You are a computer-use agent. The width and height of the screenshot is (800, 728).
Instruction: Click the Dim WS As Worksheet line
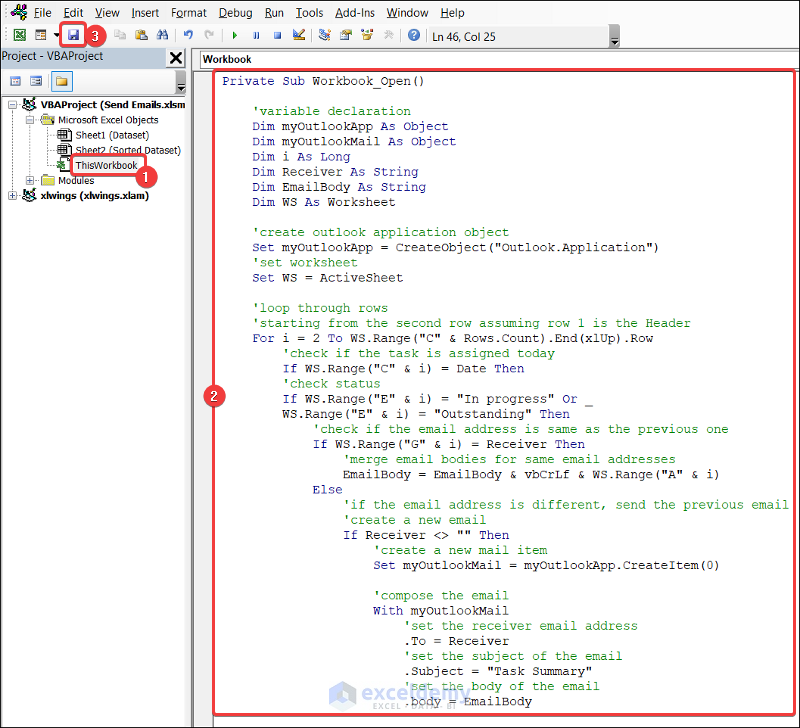click(x=323, y=203)
